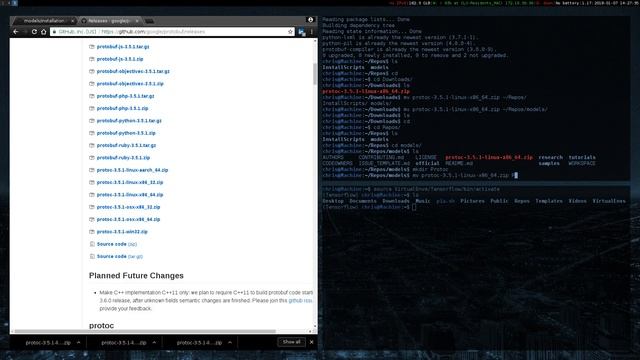Download protobuf-php-3.5.1.zip
The height and width of the screenshot is (360, 640).
[x=122, y=109]
